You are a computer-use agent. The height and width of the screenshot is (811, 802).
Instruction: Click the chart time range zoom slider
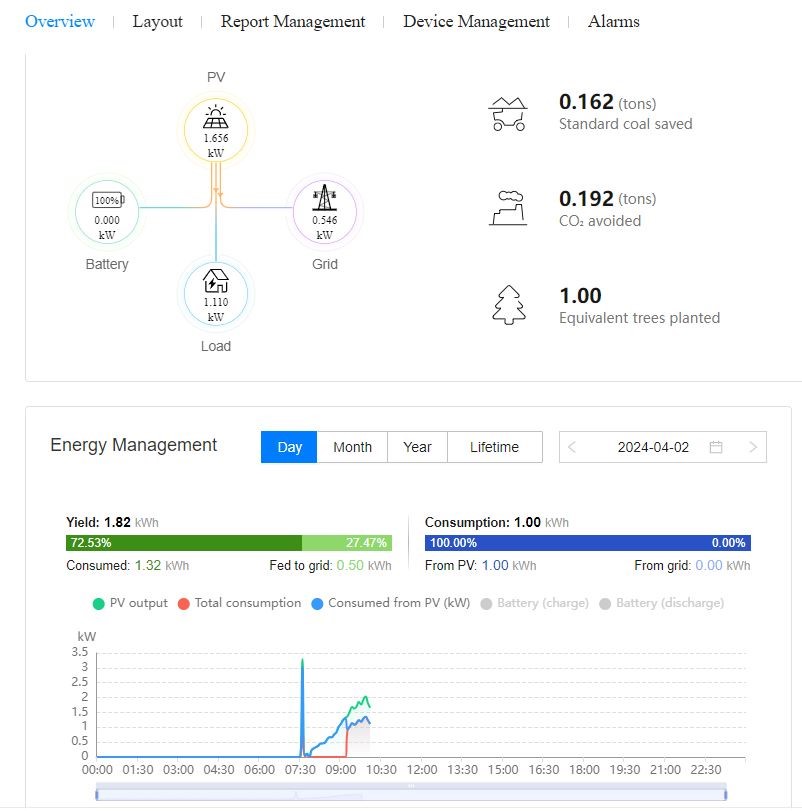tap(411, 793)
